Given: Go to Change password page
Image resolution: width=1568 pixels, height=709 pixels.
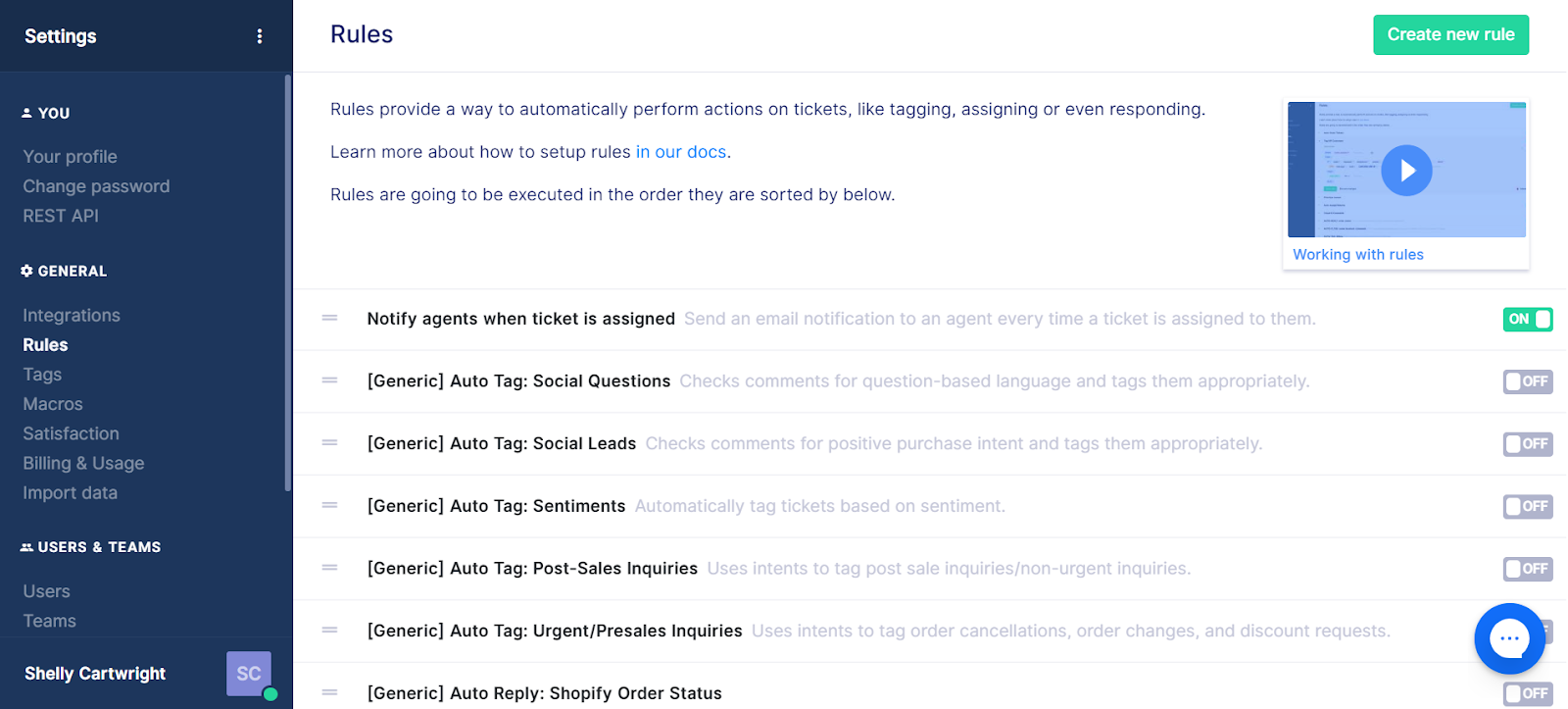Looking at the screenshot, I should click(96, 186).
